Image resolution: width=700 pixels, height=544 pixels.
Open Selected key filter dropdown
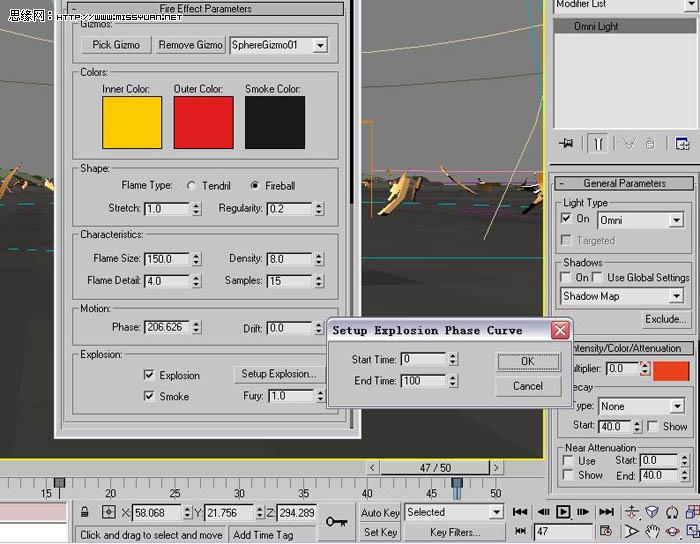click(496, 512)
